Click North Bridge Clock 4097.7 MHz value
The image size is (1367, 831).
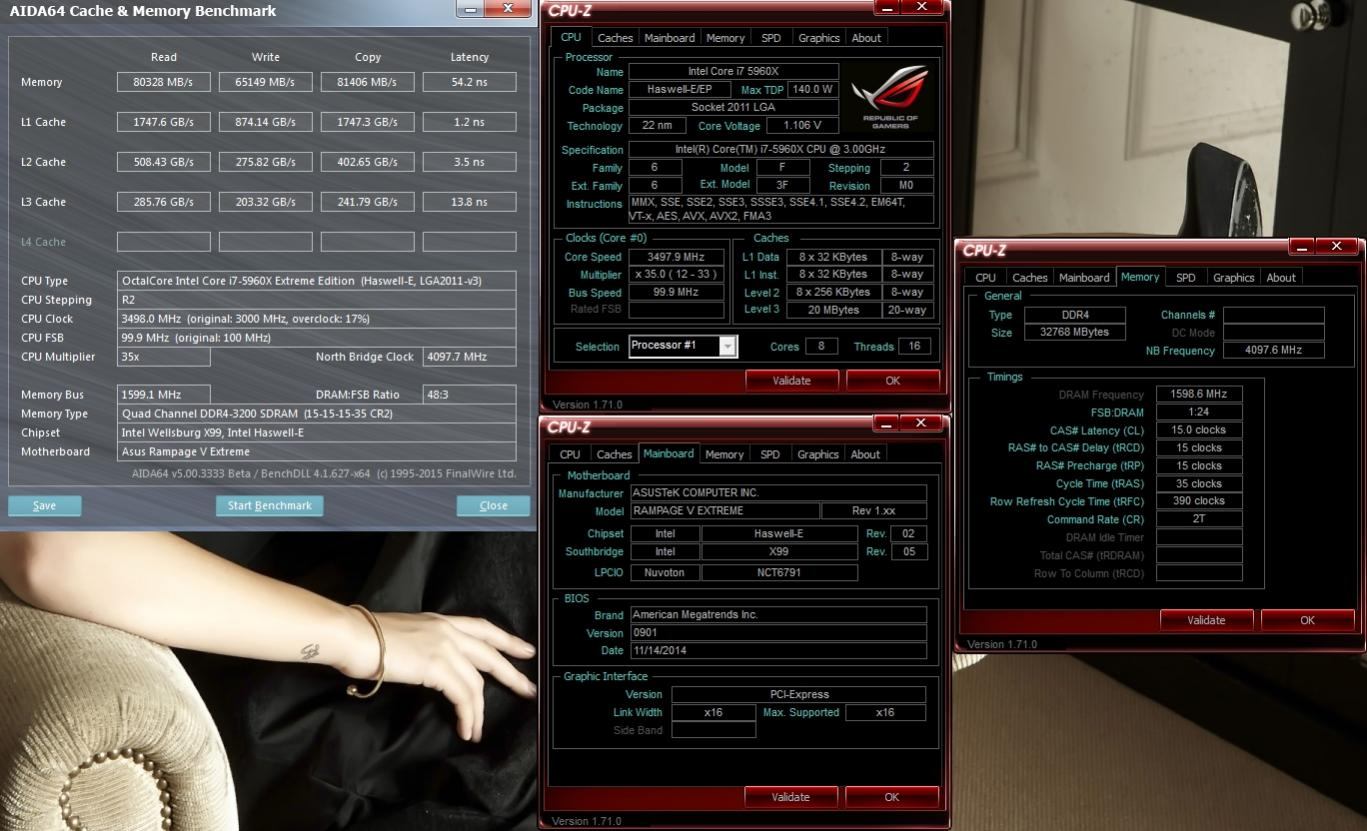470,357
